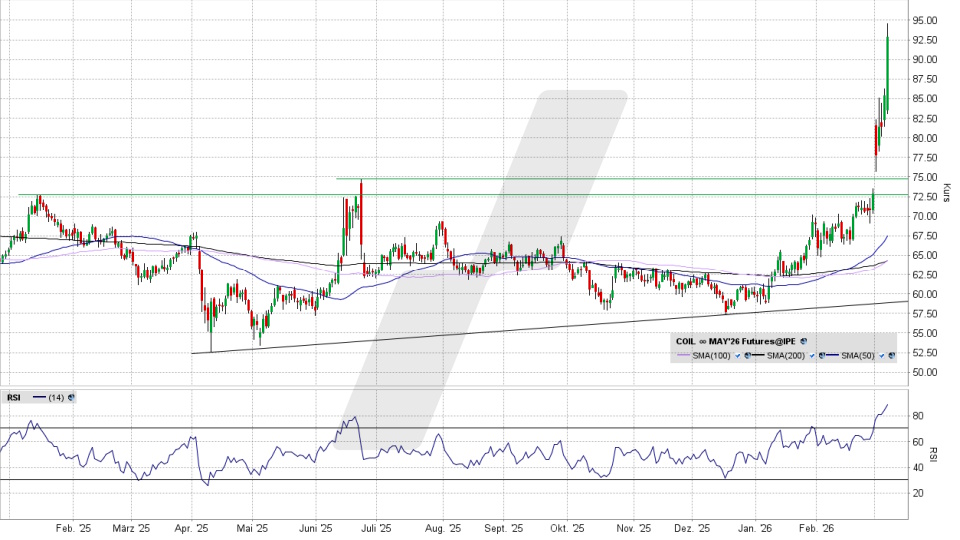
Task: Click the RSI axis value 60
Action: tap(918, 442)
